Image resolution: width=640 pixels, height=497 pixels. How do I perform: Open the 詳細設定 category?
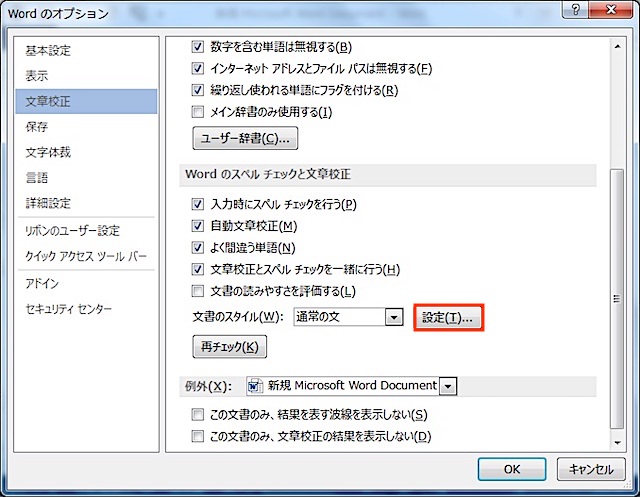[48, 203]
